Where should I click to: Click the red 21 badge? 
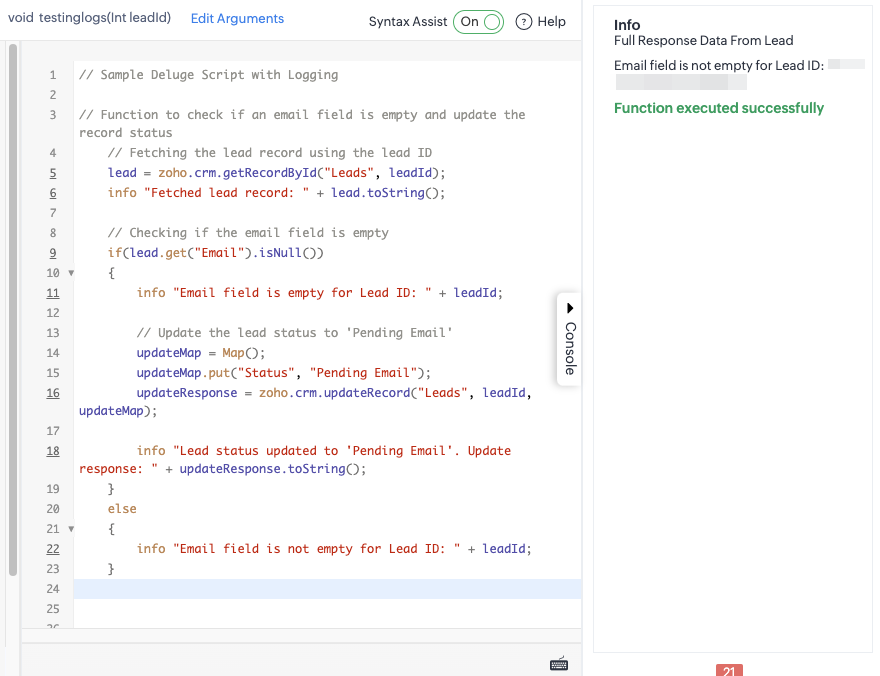729,670
